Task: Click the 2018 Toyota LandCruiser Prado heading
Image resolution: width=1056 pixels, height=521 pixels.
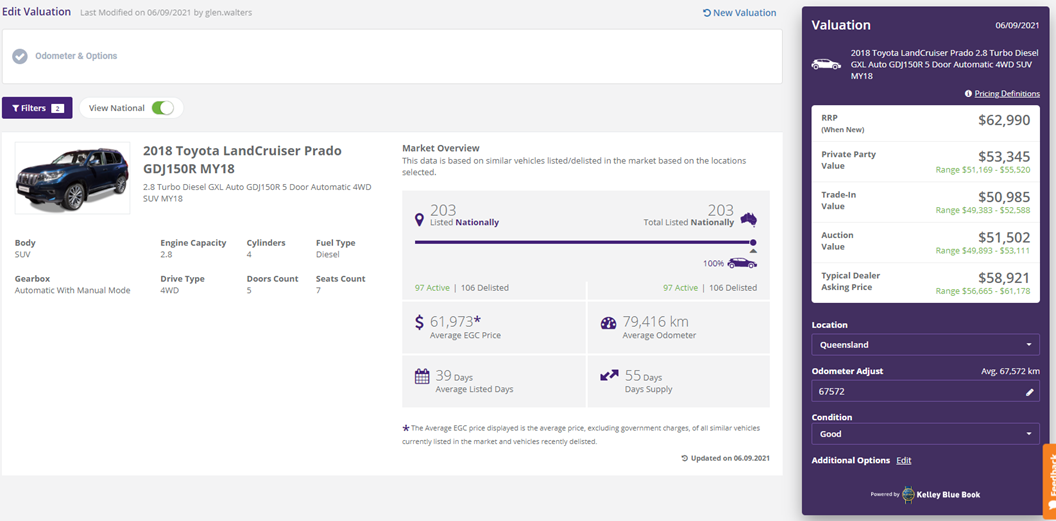Action: tap(242, 159)
